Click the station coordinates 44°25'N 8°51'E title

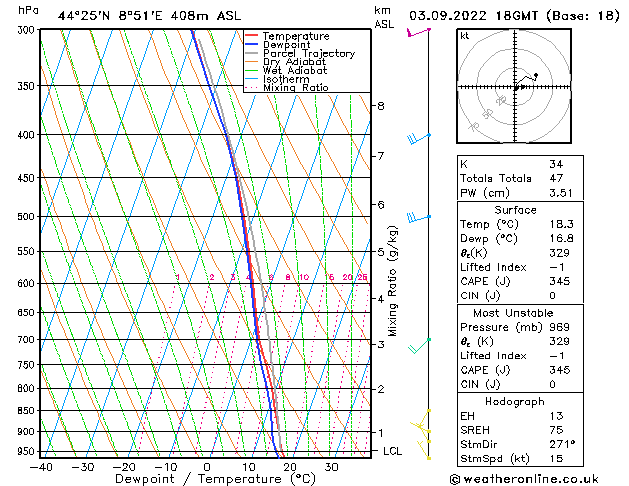[x=149, y=16]
